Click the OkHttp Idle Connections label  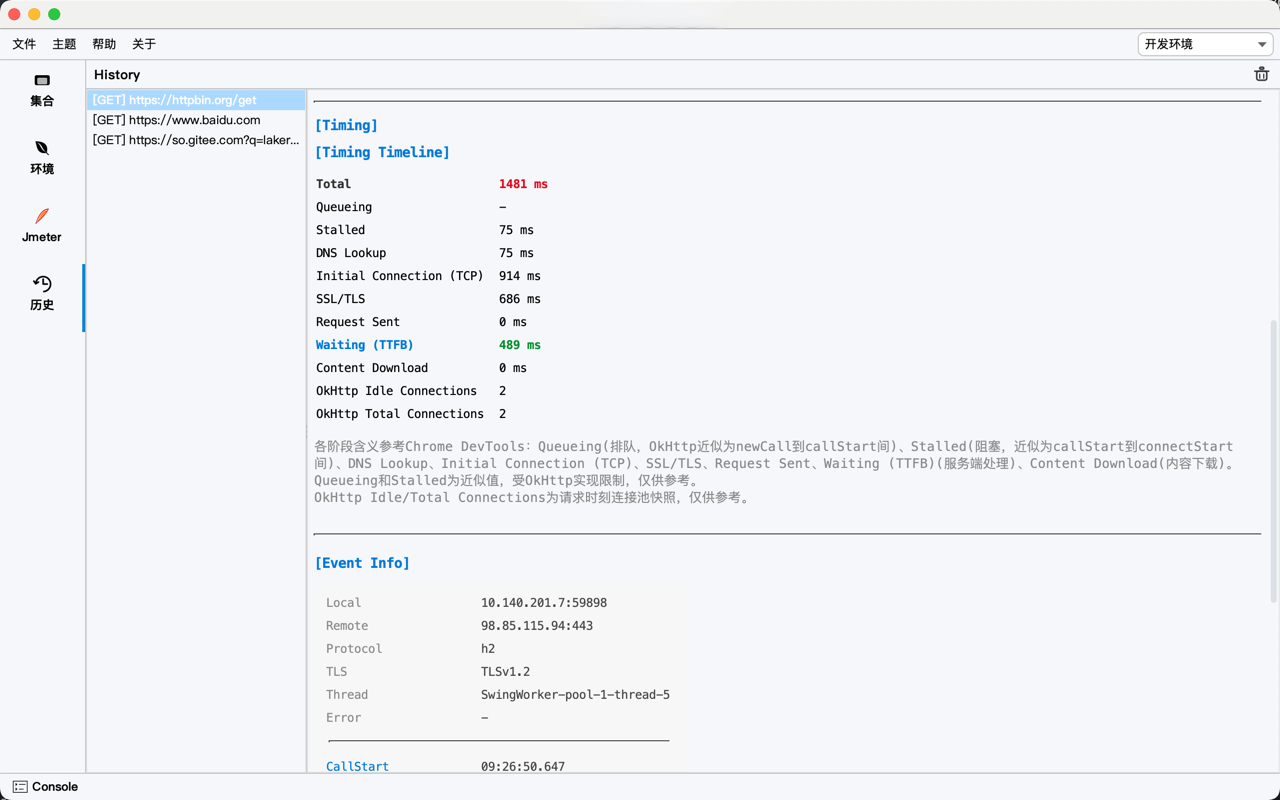tap(397, 391)
